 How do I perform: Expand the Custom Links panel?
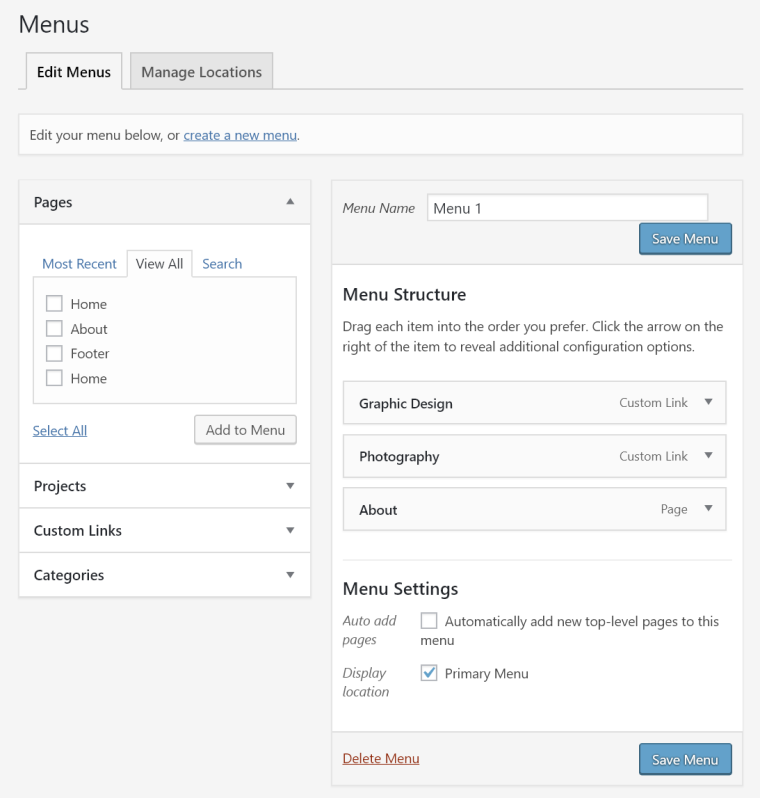pos(290,531)
